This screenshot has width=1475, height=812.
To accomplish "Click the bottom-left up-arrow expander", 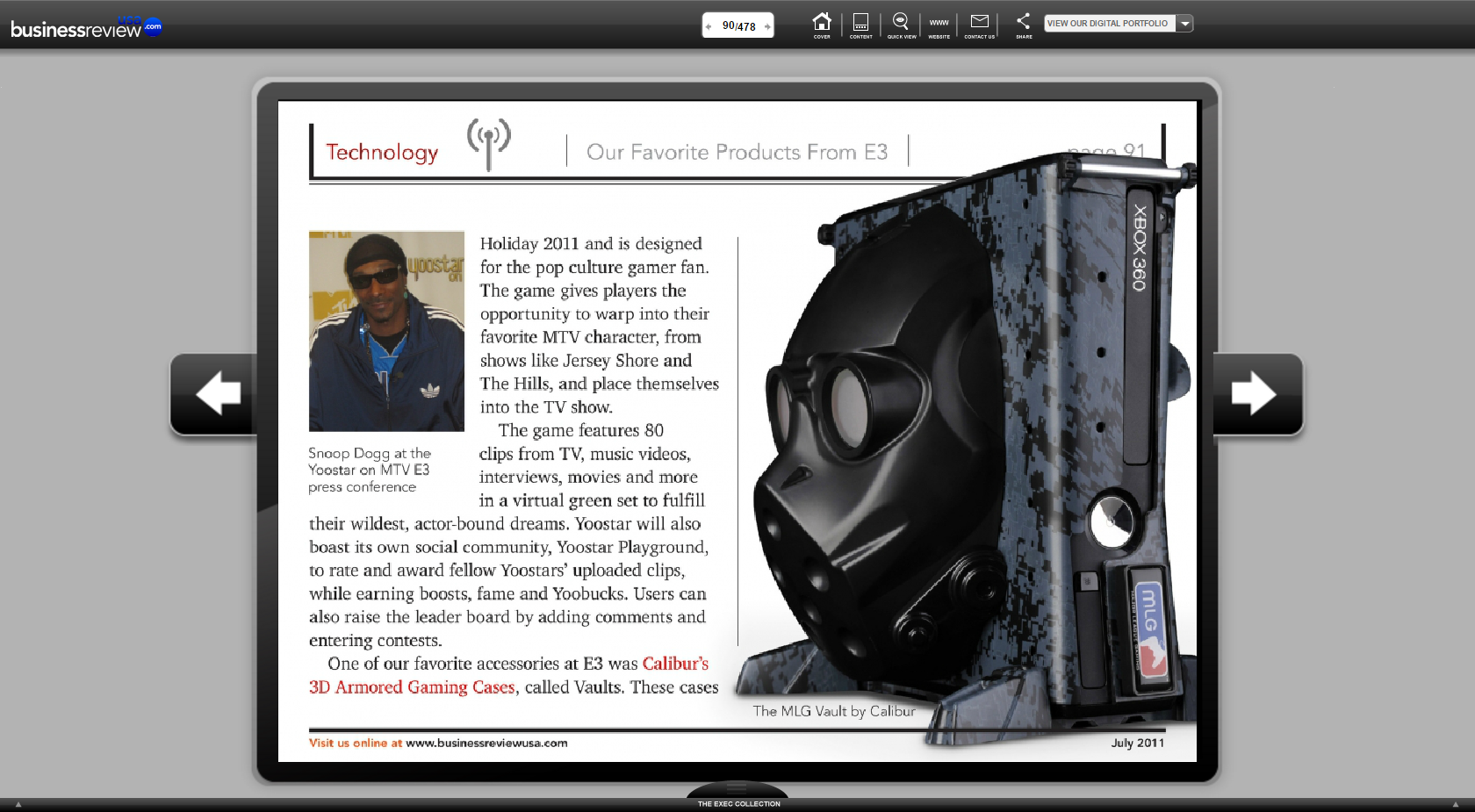I will (x=18, y=804).
